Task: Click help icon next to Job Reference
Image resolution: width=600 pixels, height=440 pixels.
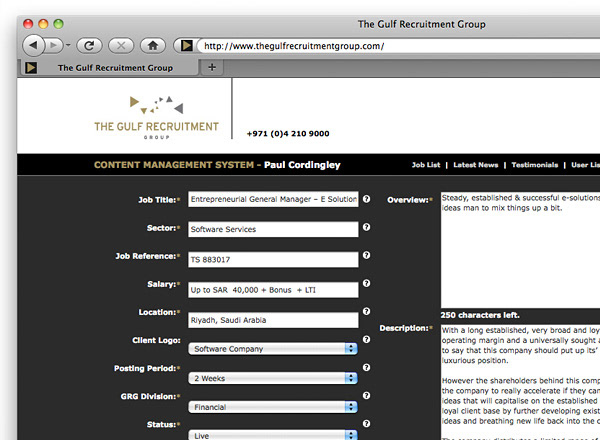Action: click(x=366, y=255)
